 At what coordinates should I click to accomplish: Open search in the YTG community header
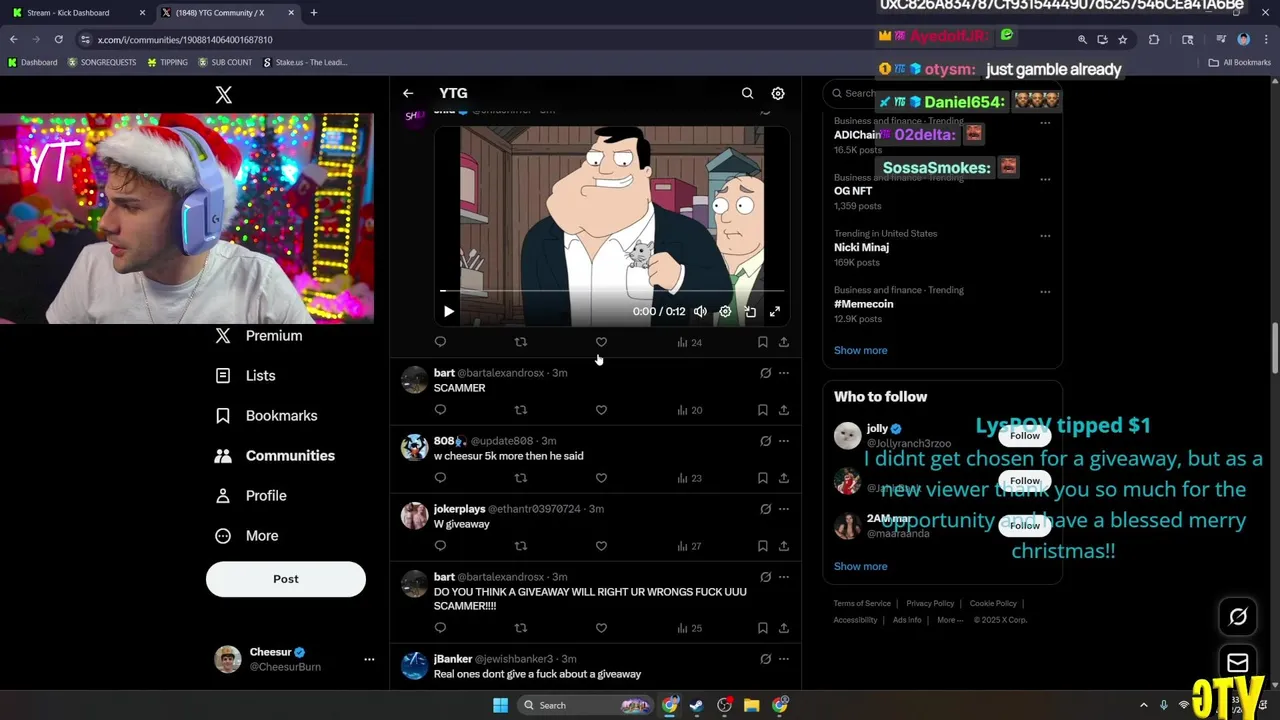pos(747,93)
